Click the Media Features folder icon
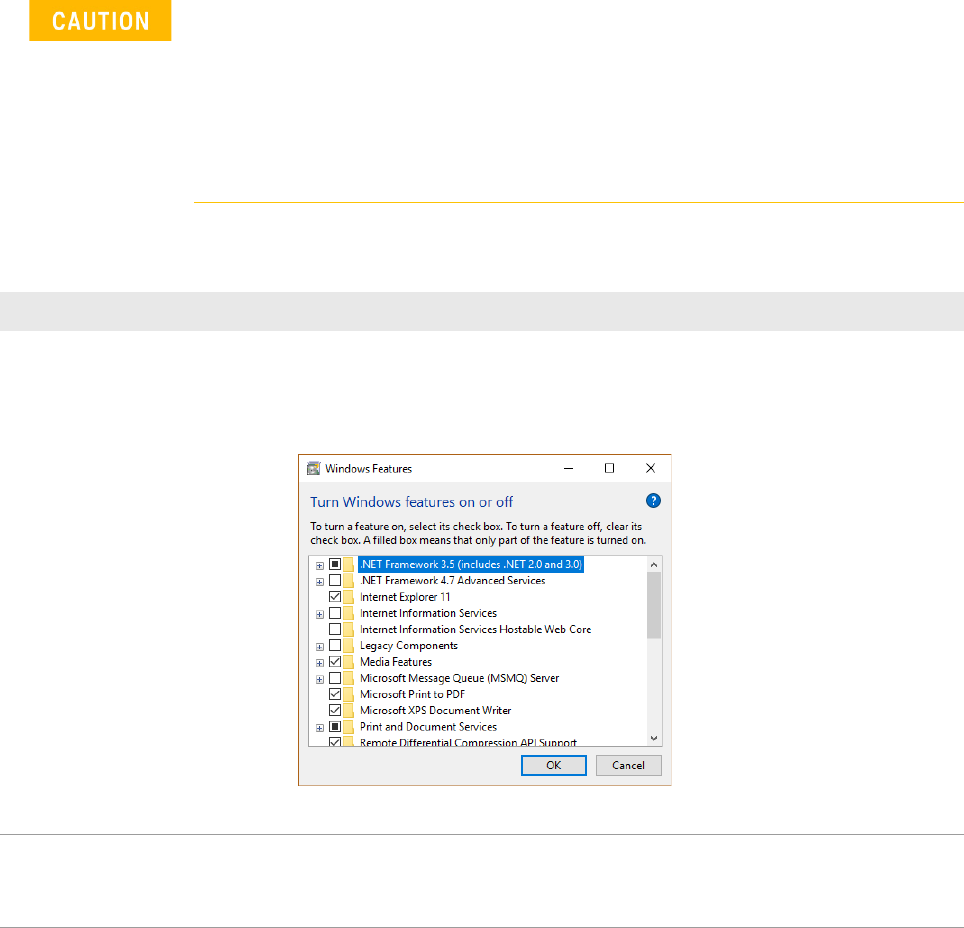The height and width of the screenshot is (928, 964). coord(349,662)
